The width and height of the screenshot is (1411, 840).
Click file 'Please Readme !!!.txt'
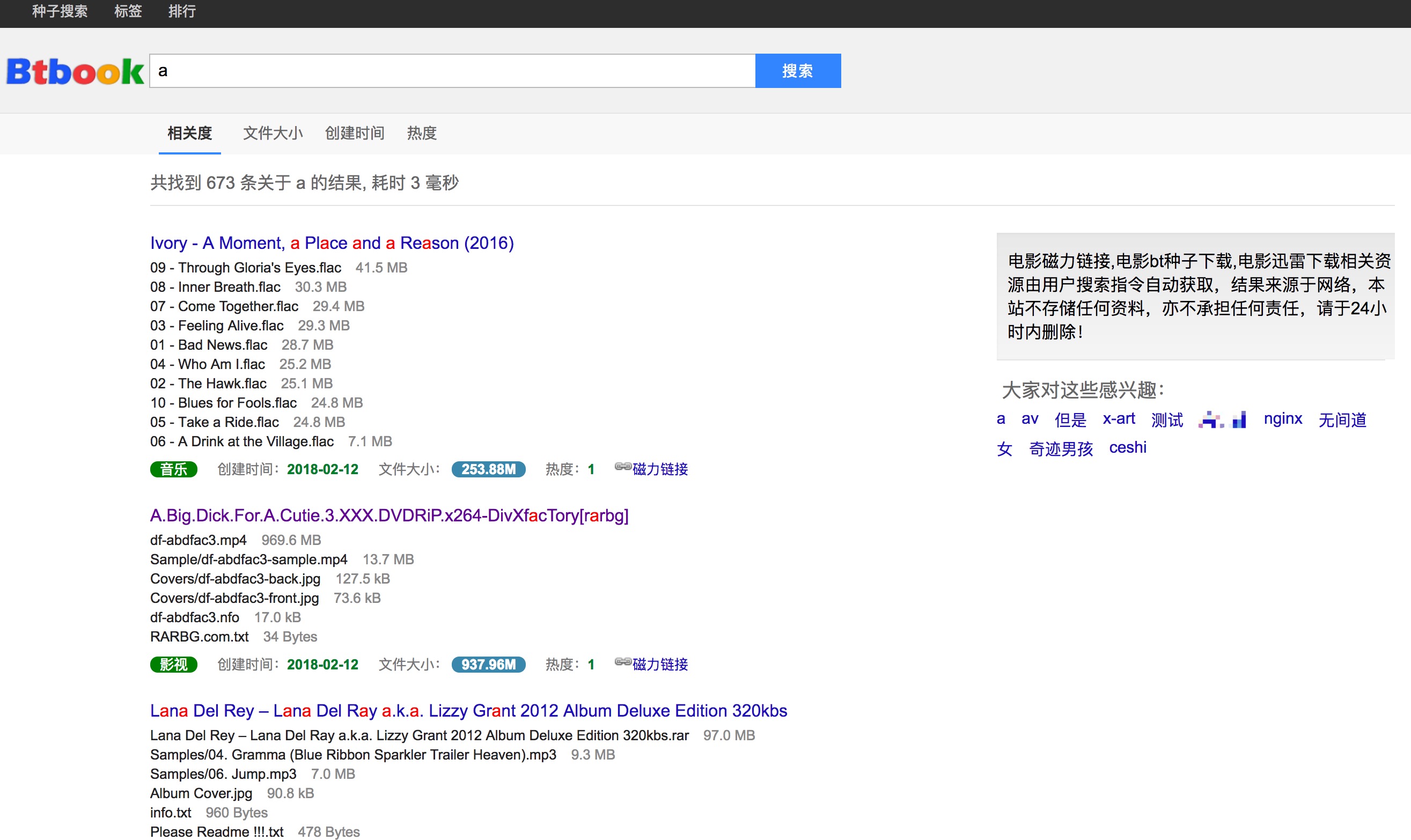coord(217,831)
